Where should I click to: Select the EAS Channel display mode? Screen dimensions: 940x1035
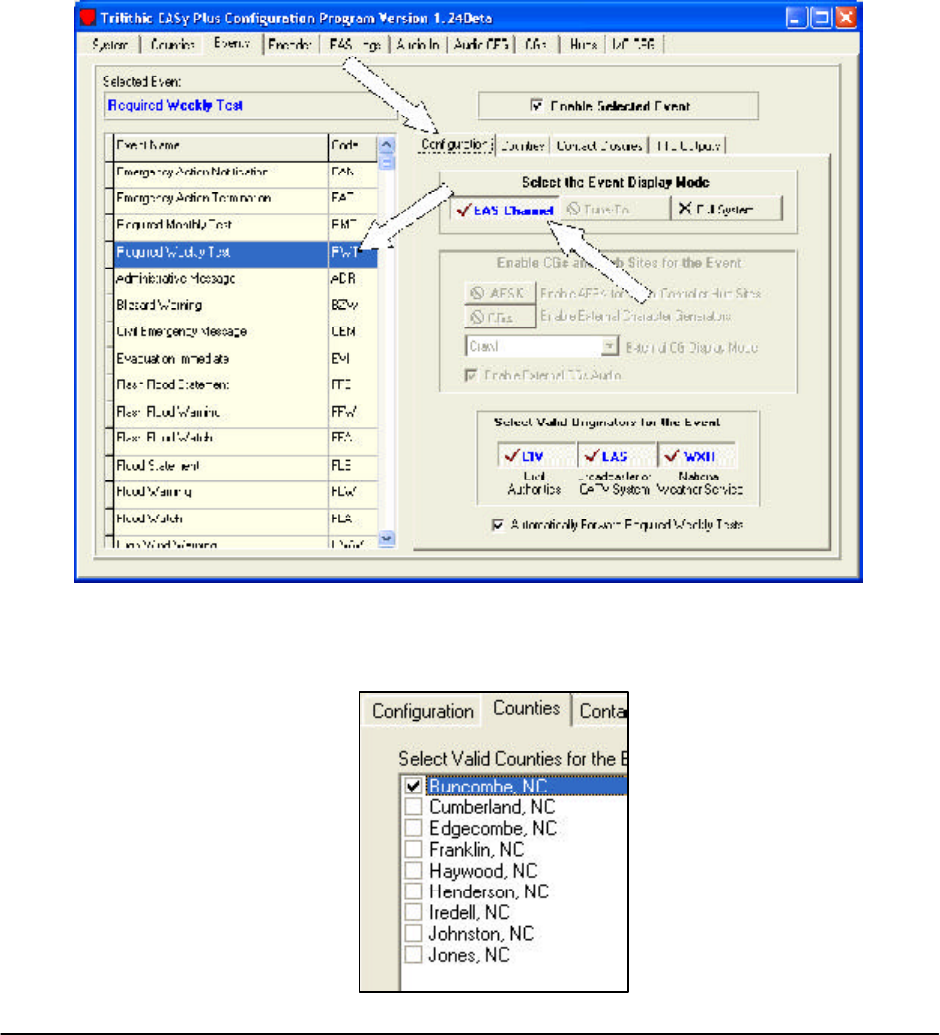pyautogui.click(x=505, y=210)
